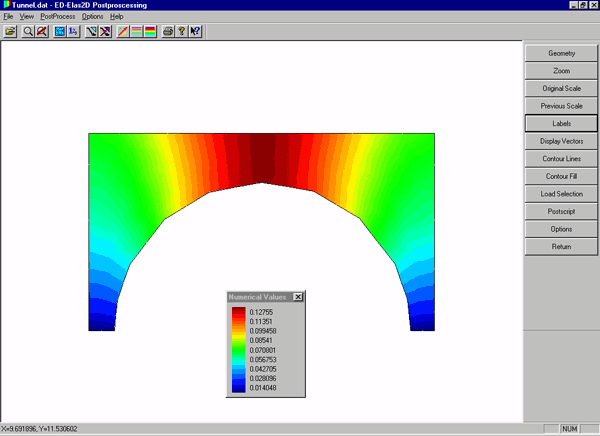
Task: Click the 0.014048 legend value
Action: [262, 388]
